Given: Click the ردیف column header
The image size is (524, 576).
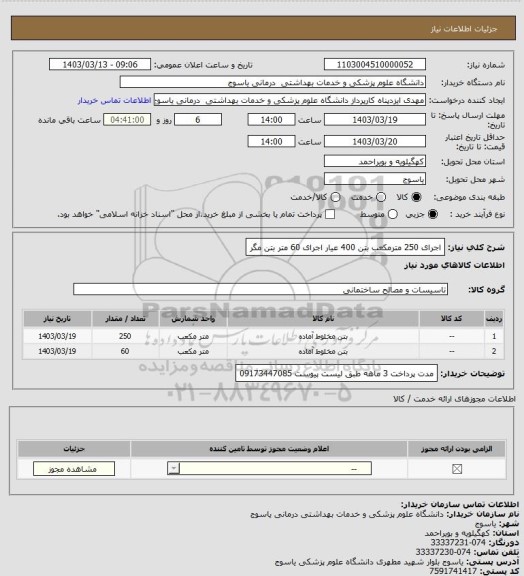Looking at the screenshot, I should [494, 319].
